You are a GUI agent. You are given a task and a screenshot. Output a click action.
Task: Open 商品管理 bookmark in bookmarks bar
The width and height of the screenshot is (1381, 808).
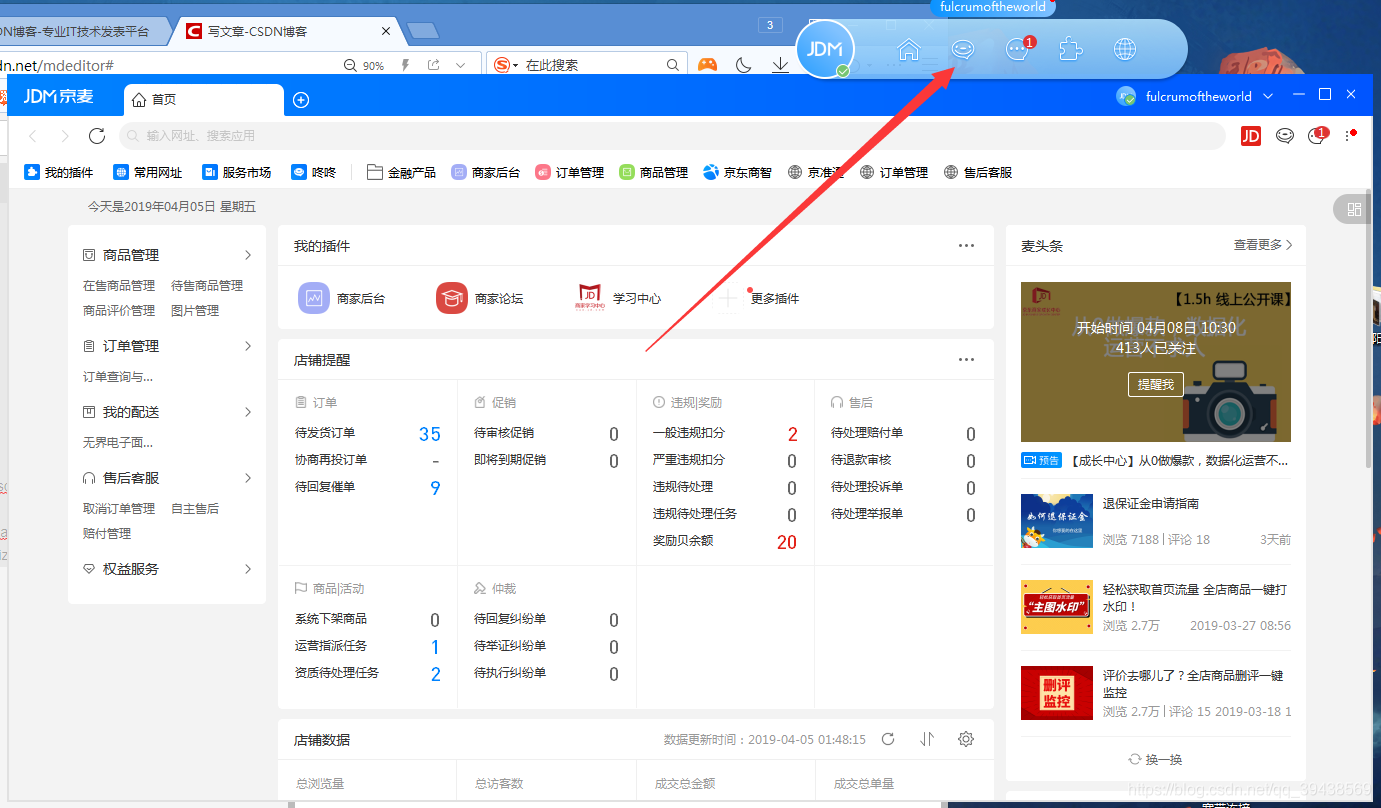(x=654, y=172)
